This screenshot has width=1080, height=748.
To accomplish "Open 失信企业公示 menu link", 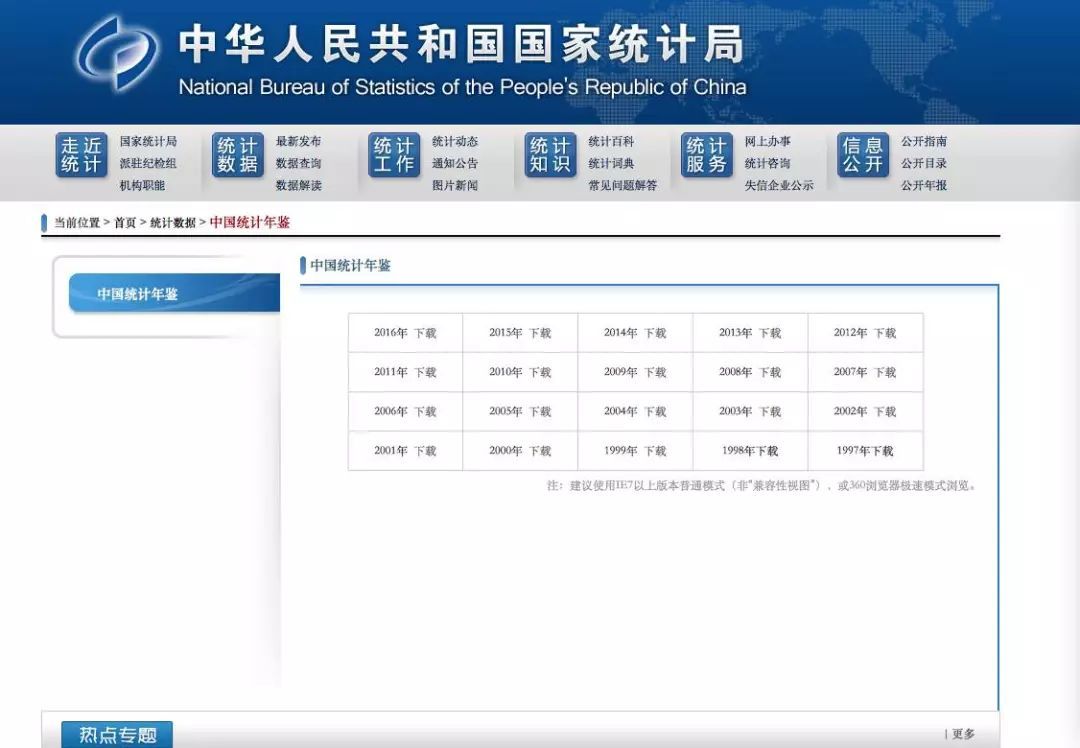I will tap(779, 185).
